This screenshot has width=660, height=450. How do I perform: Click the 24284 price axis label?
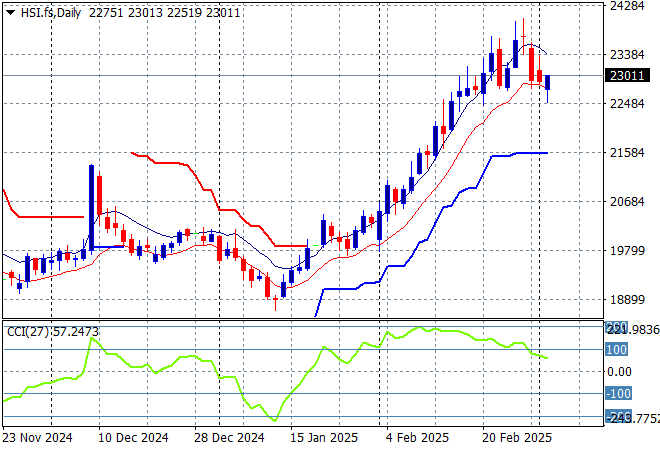[626, 6]
